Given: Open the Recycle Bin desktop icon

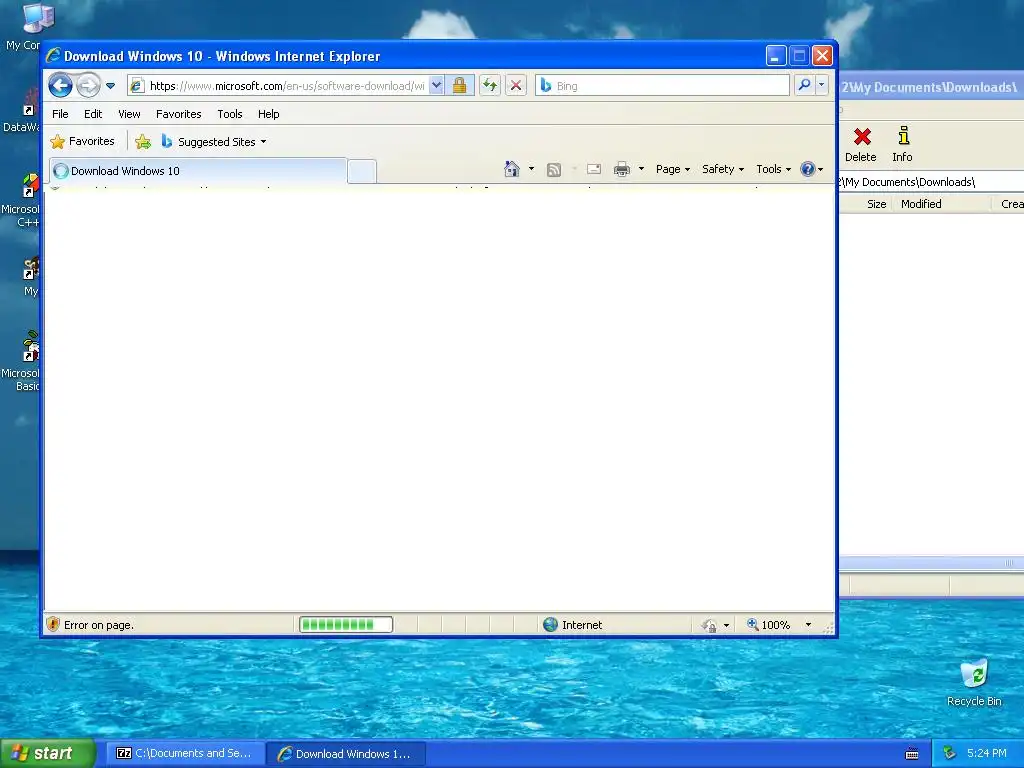Looking at the screenshot, I should pos(974,683).
